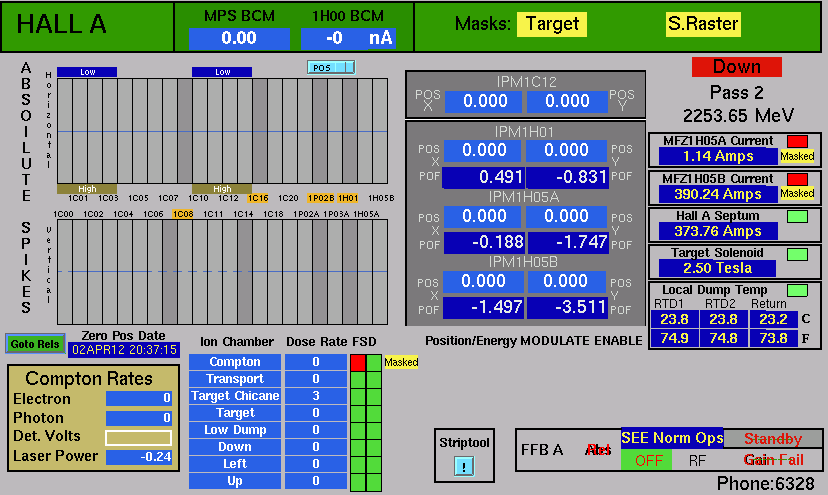Click the IPM1H05B POF value -1.497
828x495 pixels.
click(x=483, y=307)
